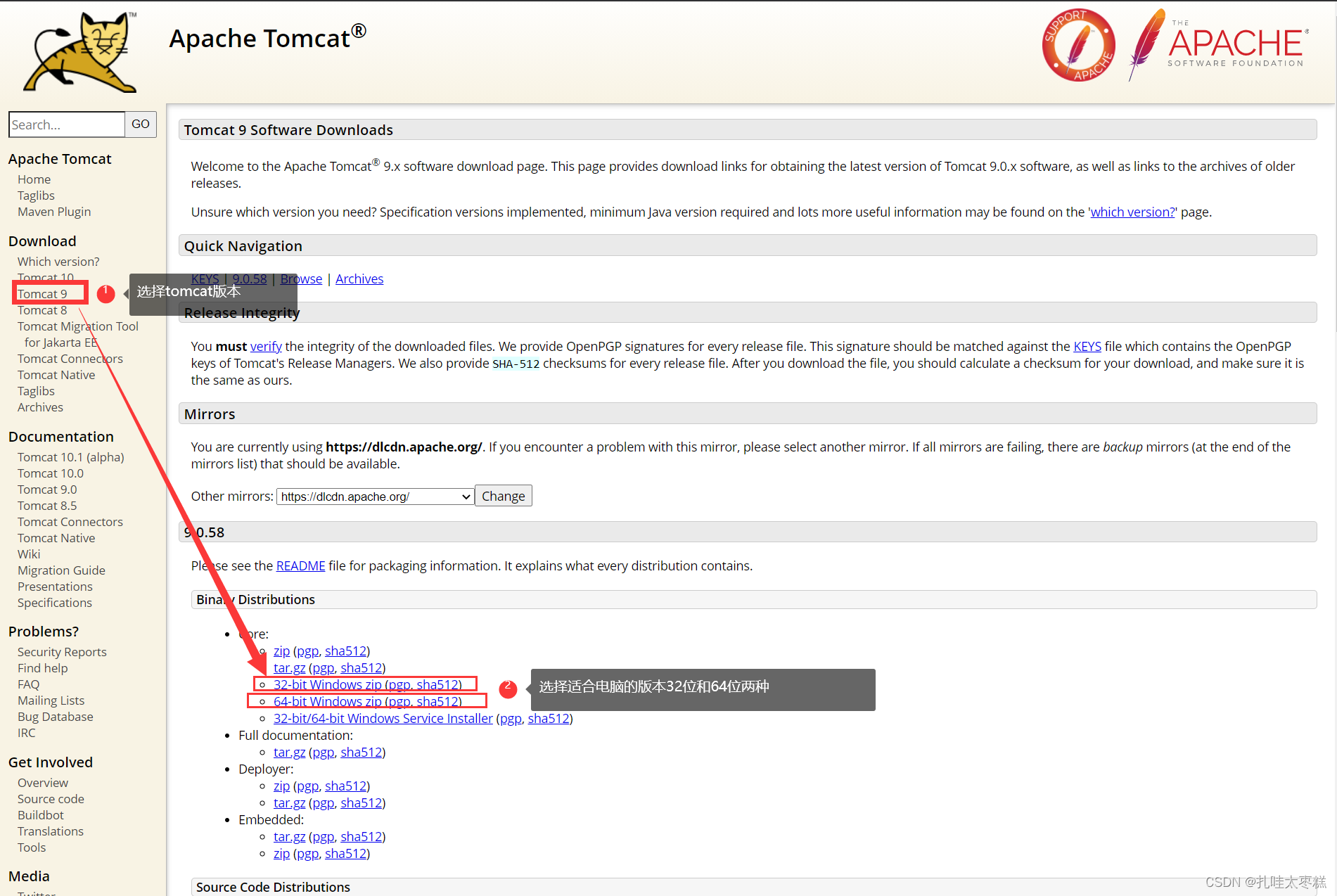Open the Source code sidebar link

tap(51, 799)
